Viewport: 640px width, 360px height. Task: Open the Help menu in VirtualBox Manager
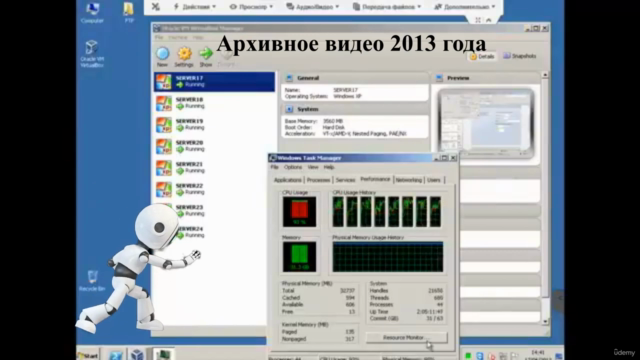pyautogui.click(x=198, y=37)
